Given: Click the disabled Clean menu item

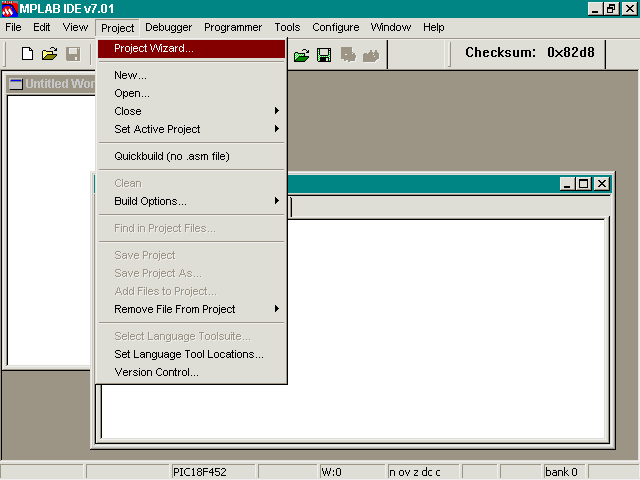Looking at the screenshot, I should 191,183.
